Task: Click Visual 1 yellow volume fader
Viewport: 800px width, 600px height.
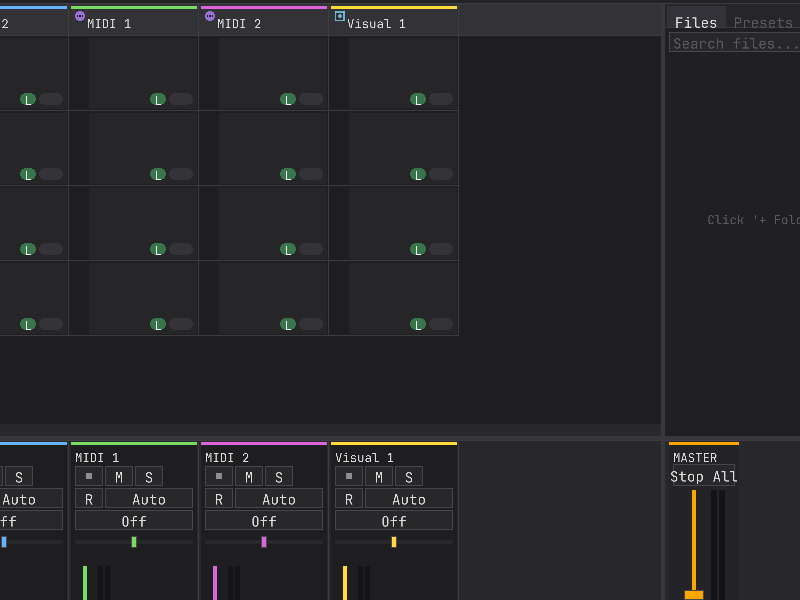Action: (x=345, y=583)
